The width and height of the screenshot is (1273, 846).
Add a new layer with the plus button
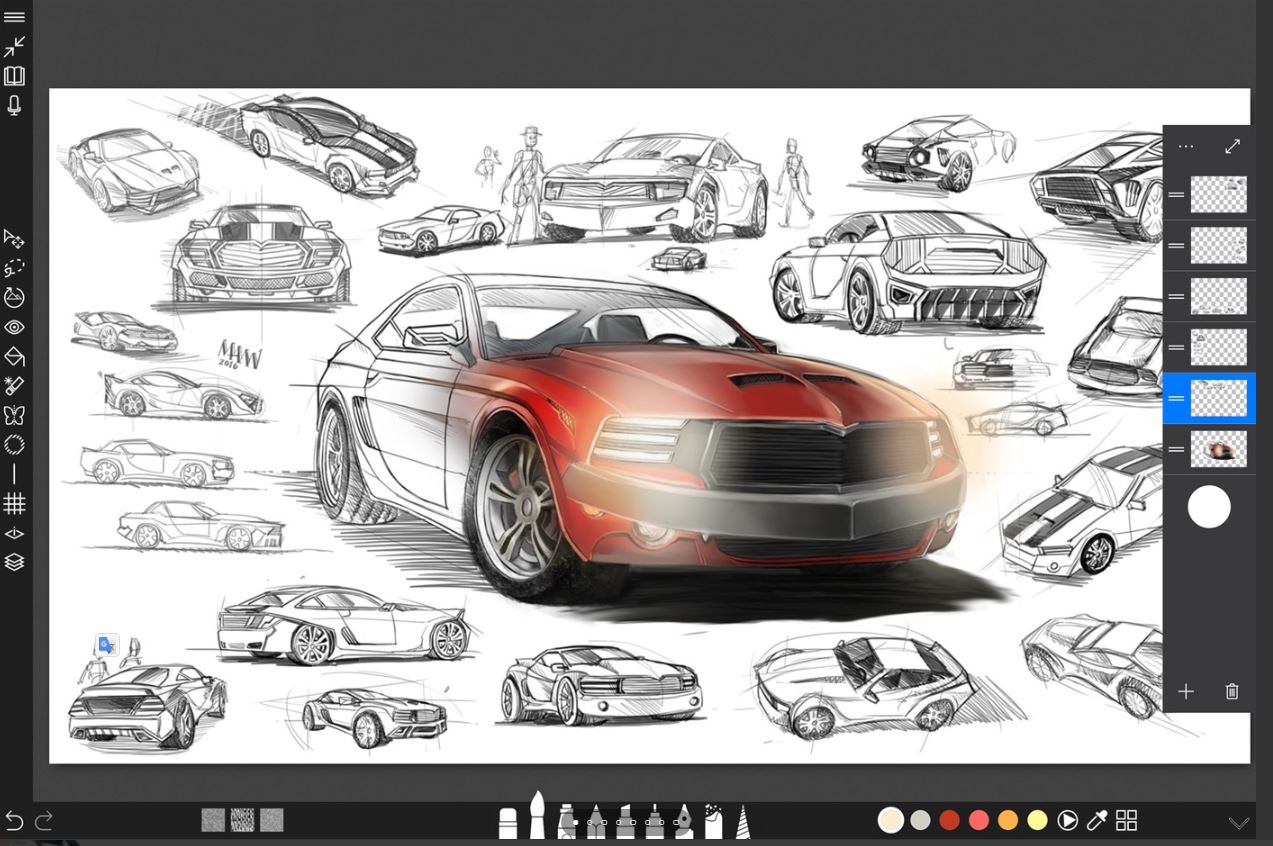pyautogui.click(x=1186, y=691)
